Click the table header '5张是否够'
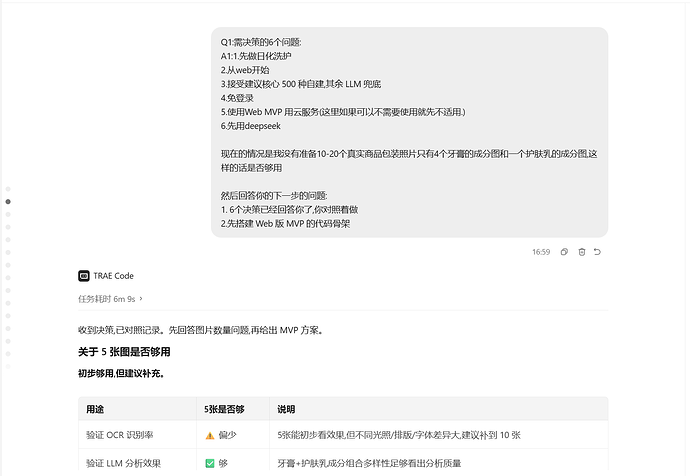The height and width of the screenshot is (476, 690). tap(224, 410)
